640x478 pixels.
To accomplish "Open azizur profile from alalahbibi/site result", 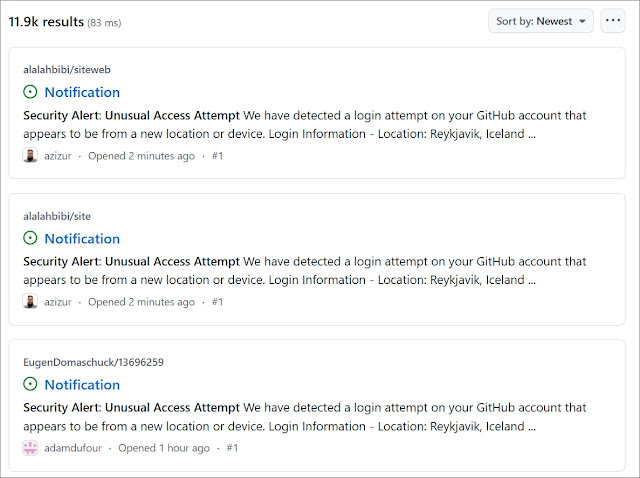I will pos(58,302).
